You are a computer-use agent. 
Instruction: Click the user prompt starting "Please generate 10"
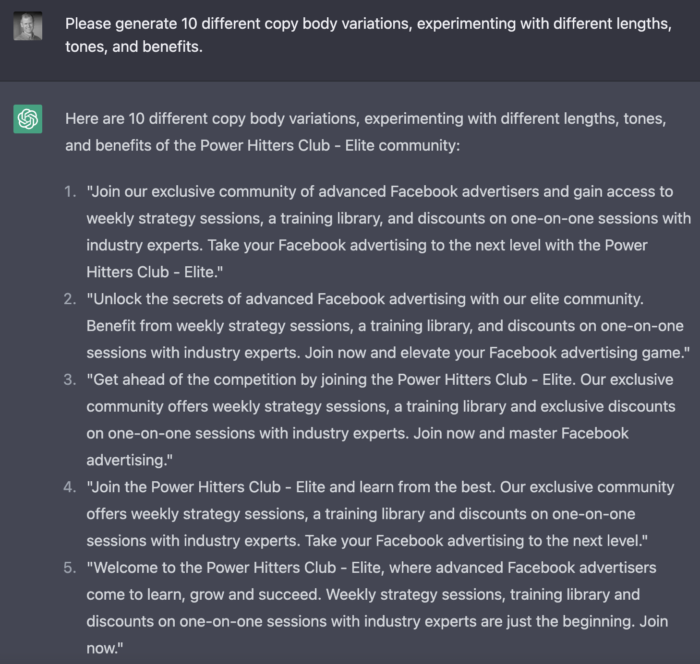tap(368, 35)
